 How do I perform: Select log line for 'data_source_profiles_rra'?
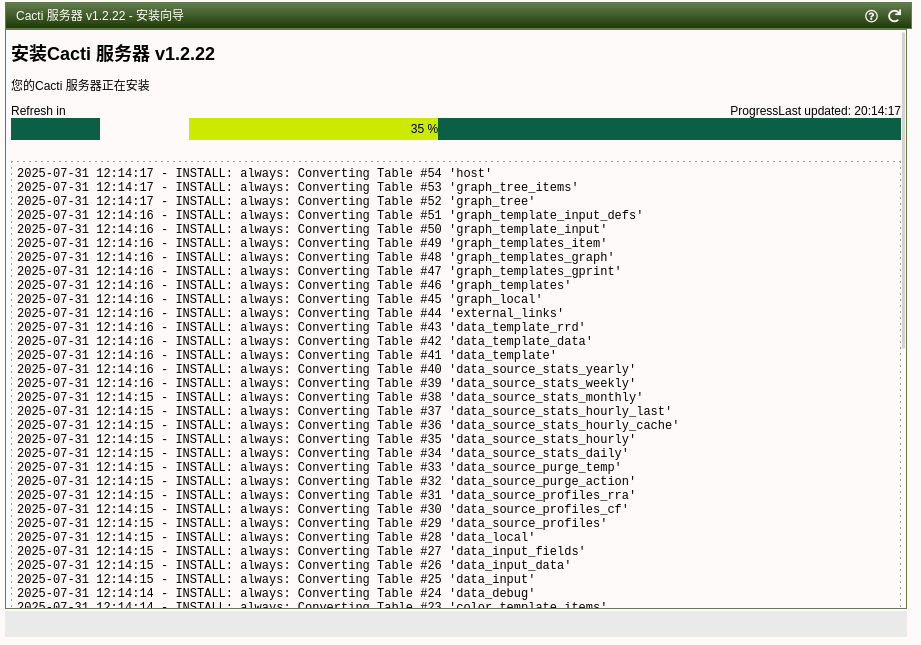click(x=326, y=495)
